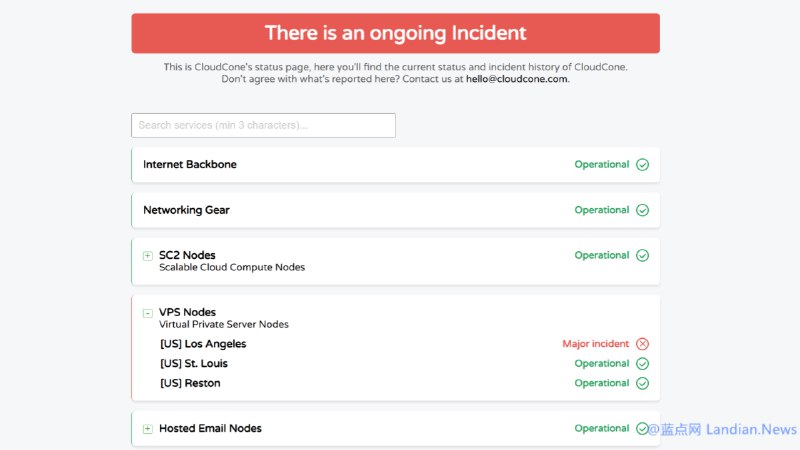Click the [US] Reston node entry

tap(190, 383)
